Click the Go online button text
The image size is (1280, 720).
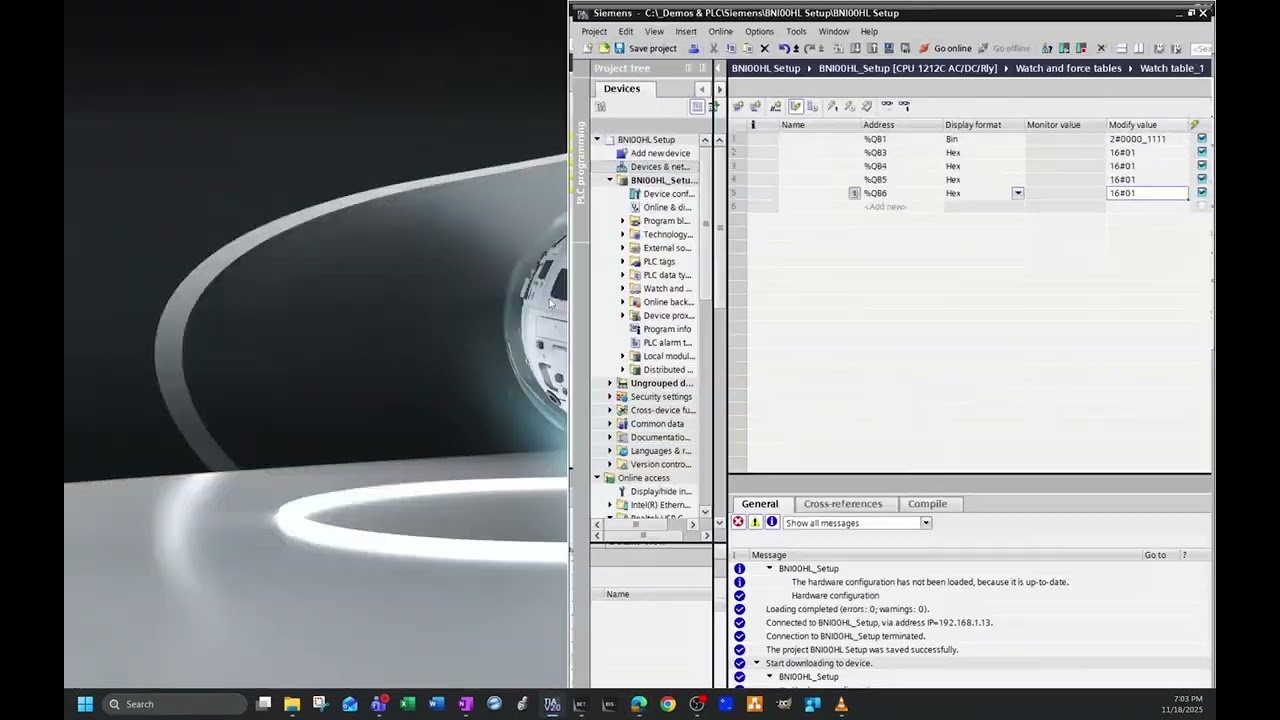952,48
